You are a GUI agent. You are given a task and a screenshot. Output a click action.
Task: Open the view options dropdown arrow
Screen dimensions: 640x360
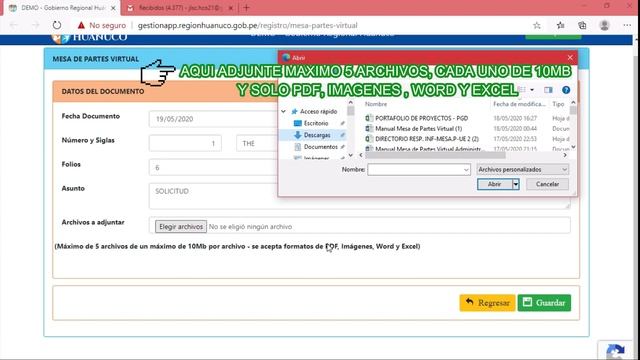tap(532, 90)
